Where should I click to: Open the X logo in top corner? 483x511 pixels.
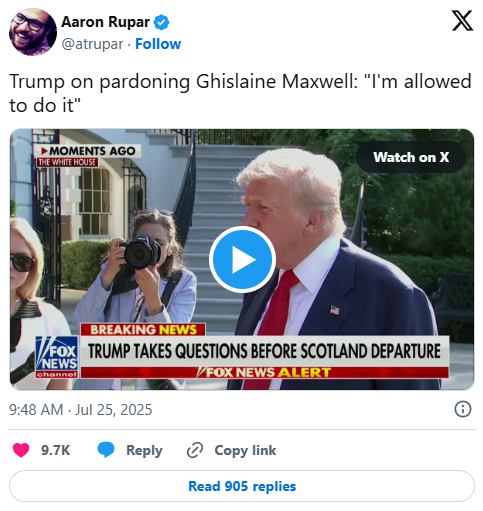tap(462, 20)
